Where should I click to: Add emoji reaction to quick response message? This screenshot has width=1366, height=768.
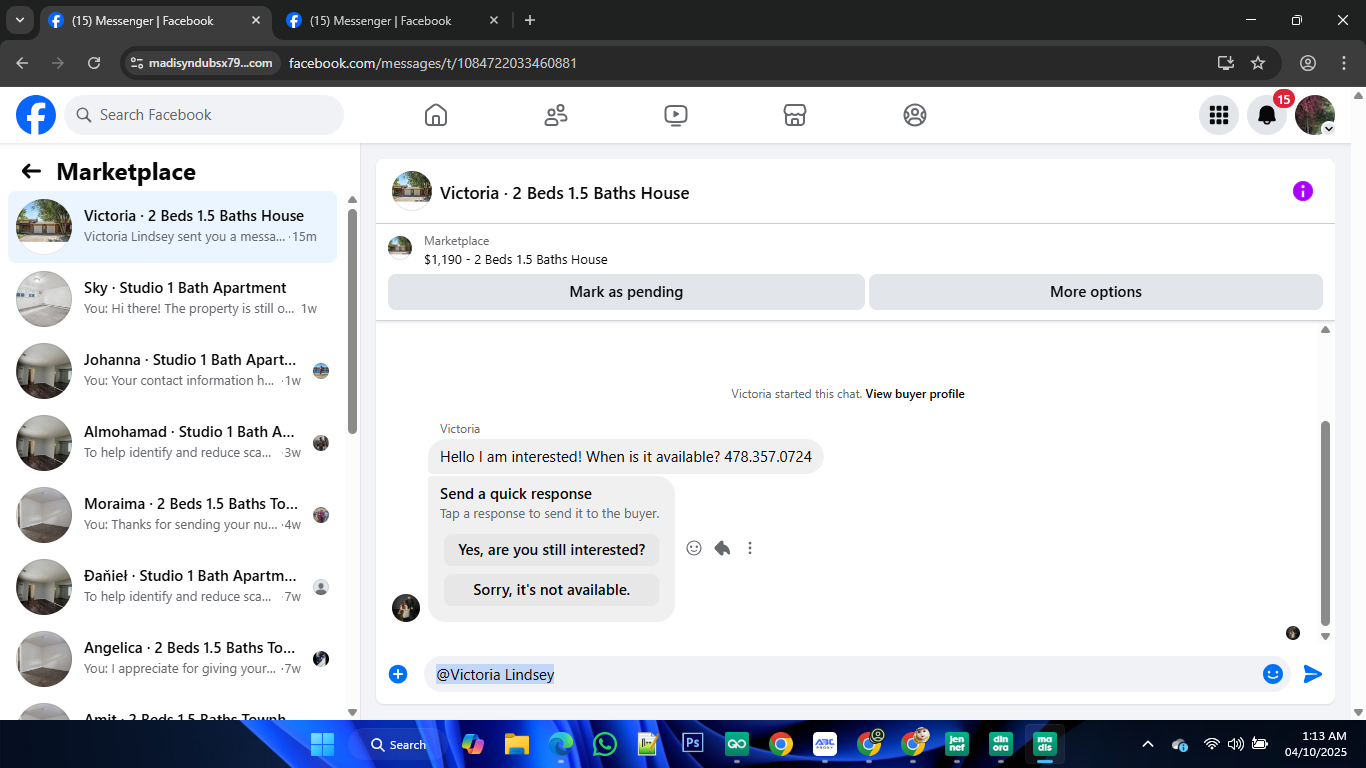[x=694, y=548]
